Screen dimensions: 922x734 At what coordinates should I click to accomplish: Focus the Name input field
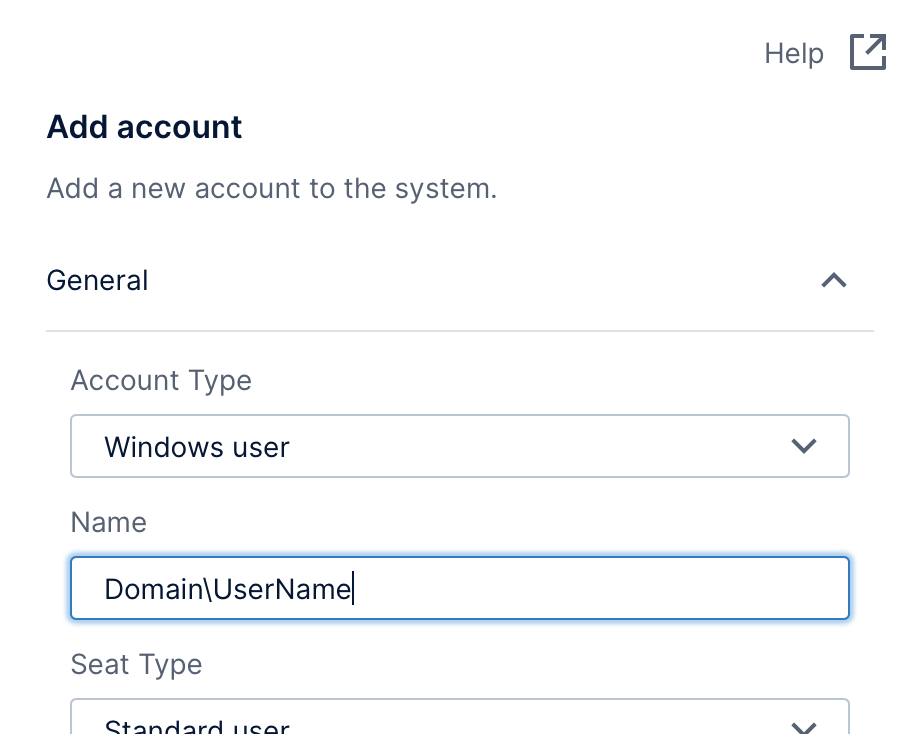tap(460, 588)
